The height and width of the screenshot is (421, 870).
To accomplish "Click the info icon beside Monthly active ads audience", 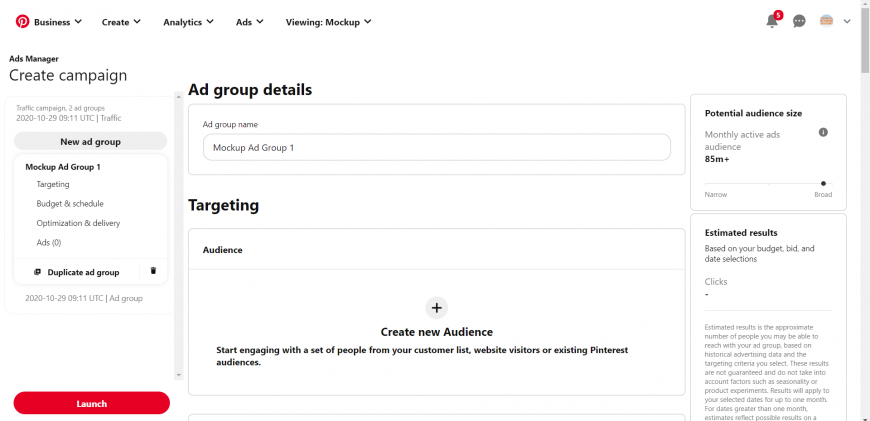I will pyautogui.click(x=823, y=132).
